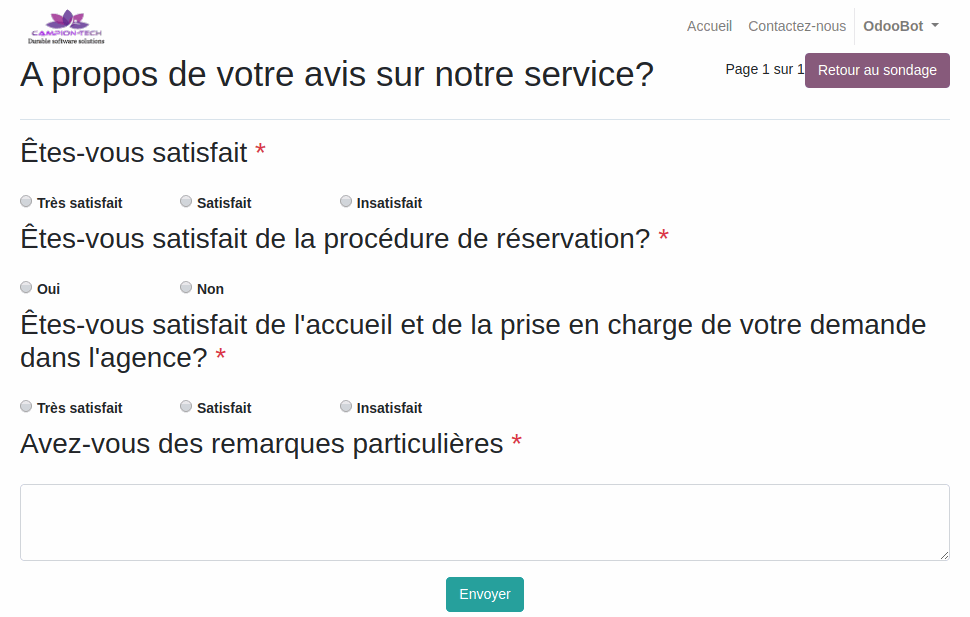Click inside the remarques particulières text area

tap(484, 522)
